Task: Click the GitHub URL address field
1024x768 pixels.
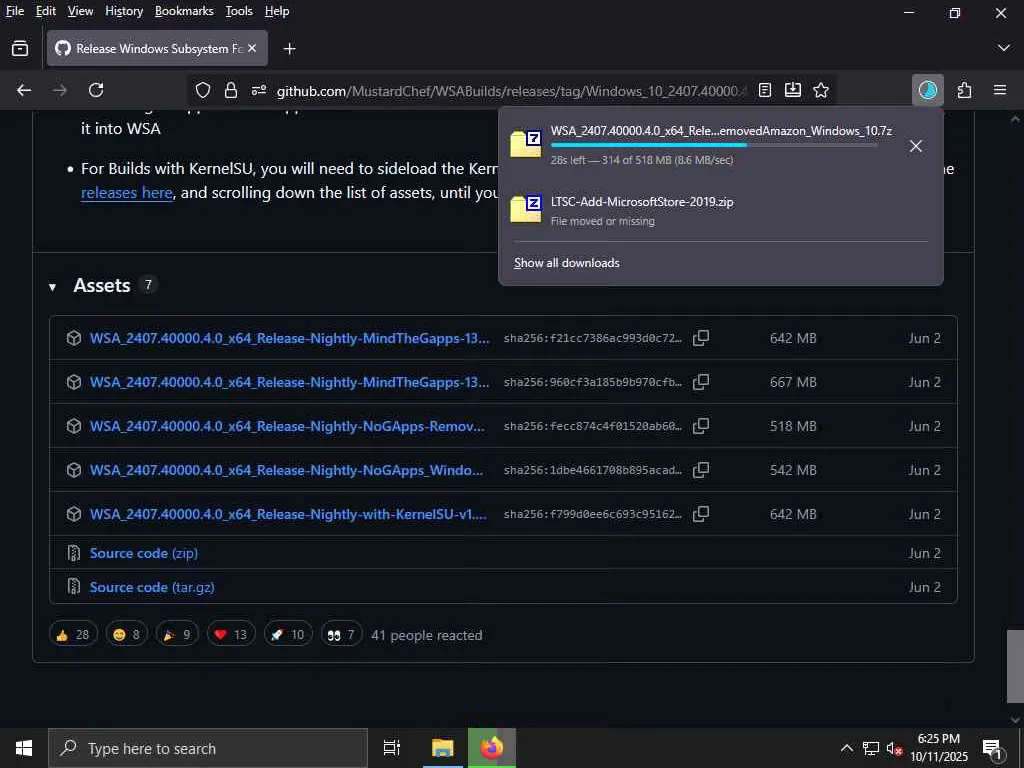Action: 511,91
